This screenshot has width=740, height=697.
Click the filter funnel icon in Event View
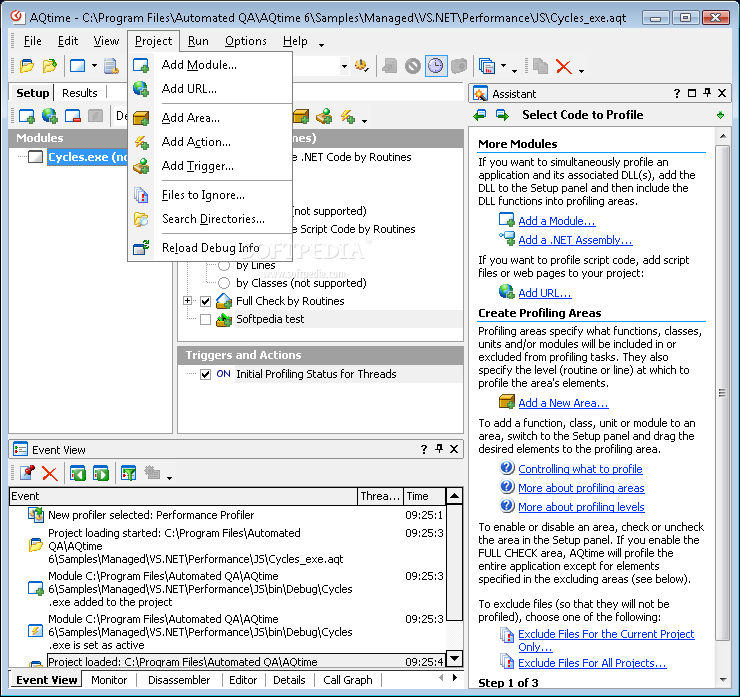(x=128, y=473)
